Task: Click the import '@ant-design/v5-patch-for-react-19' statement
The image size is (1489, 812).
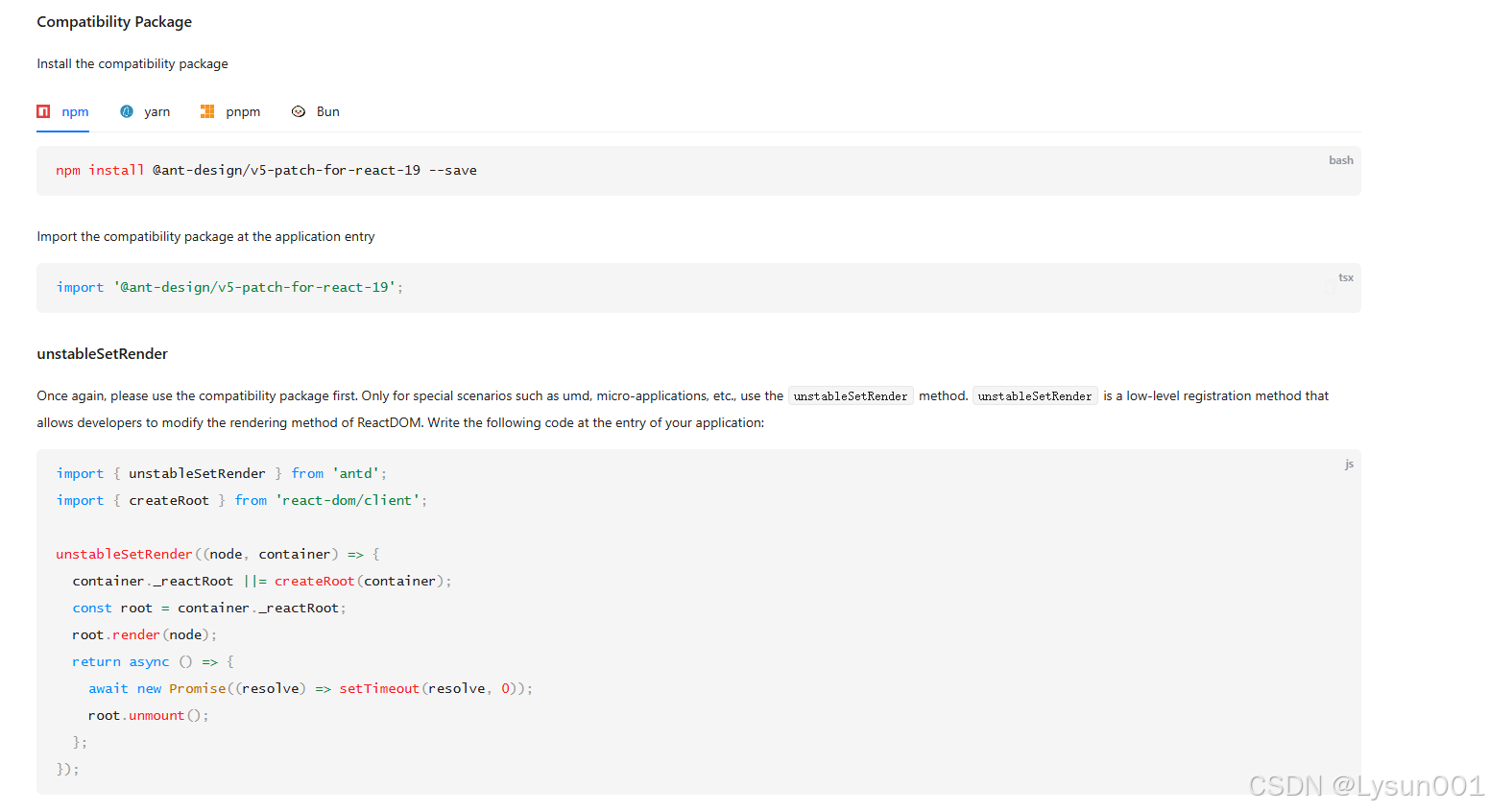Action: pos(229,287)
